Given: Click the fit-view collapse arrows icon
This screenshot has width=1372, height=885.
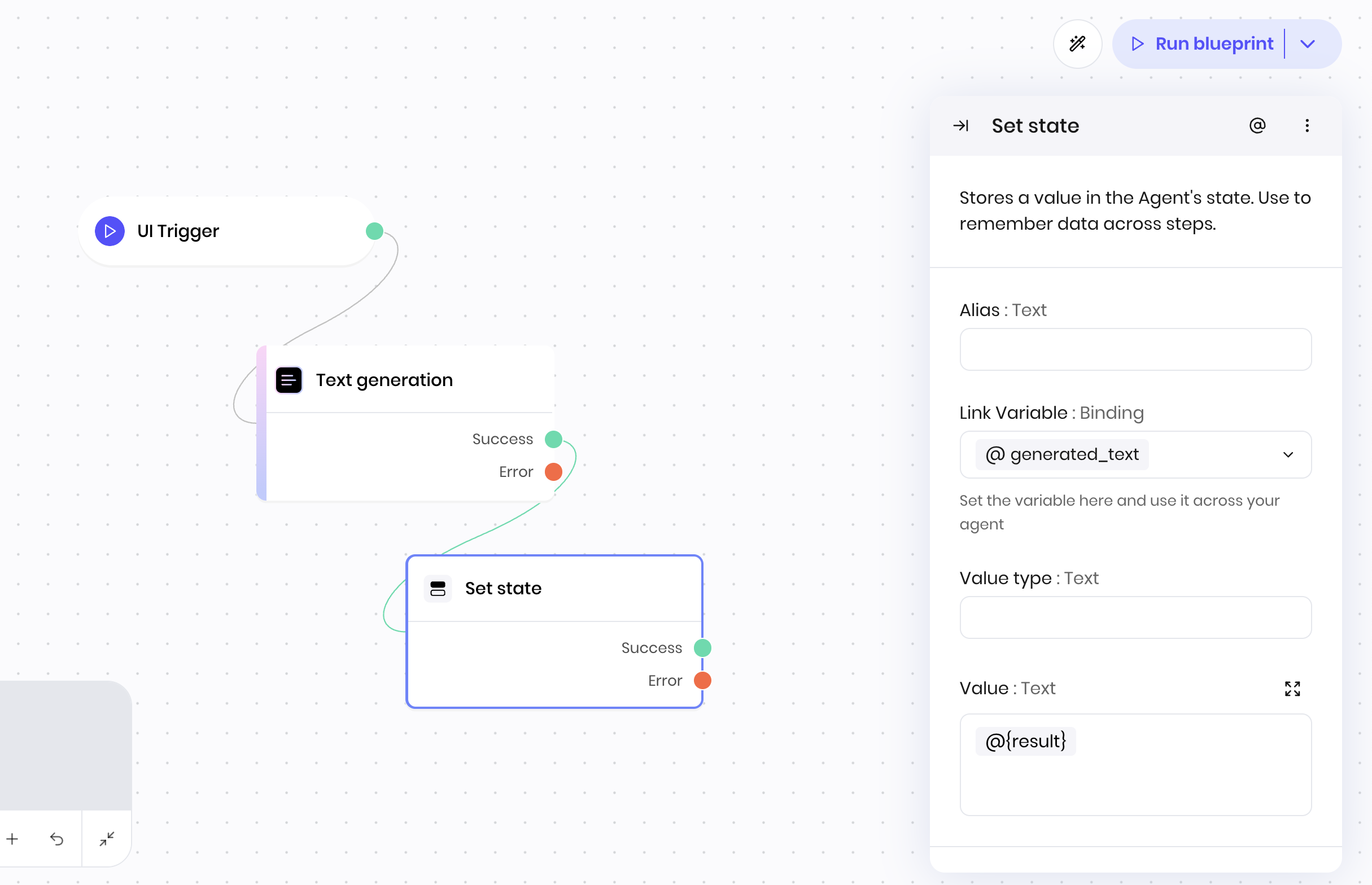Looking at the screenshot, I should click(x=107, y=839).
